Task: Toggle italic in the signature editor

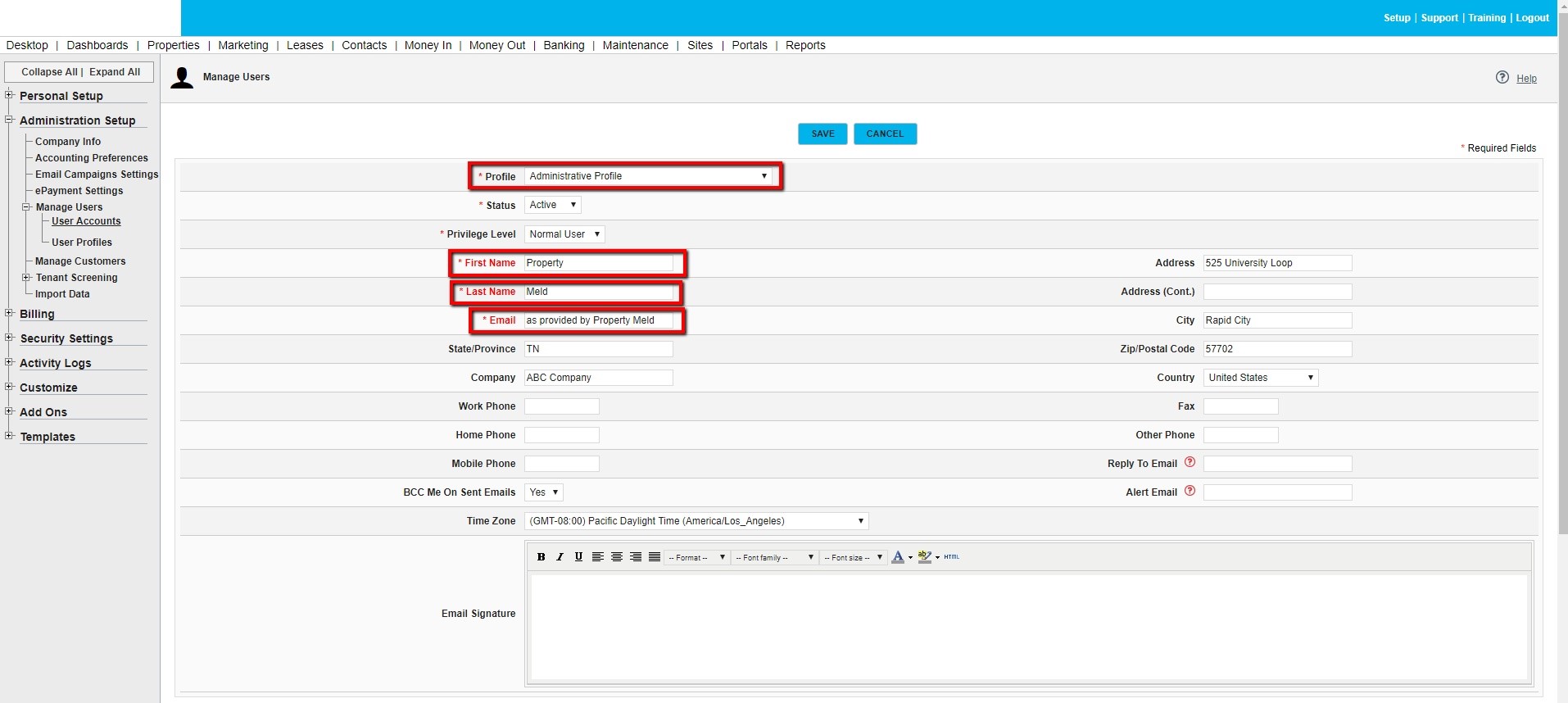Action: coord(560,557)
